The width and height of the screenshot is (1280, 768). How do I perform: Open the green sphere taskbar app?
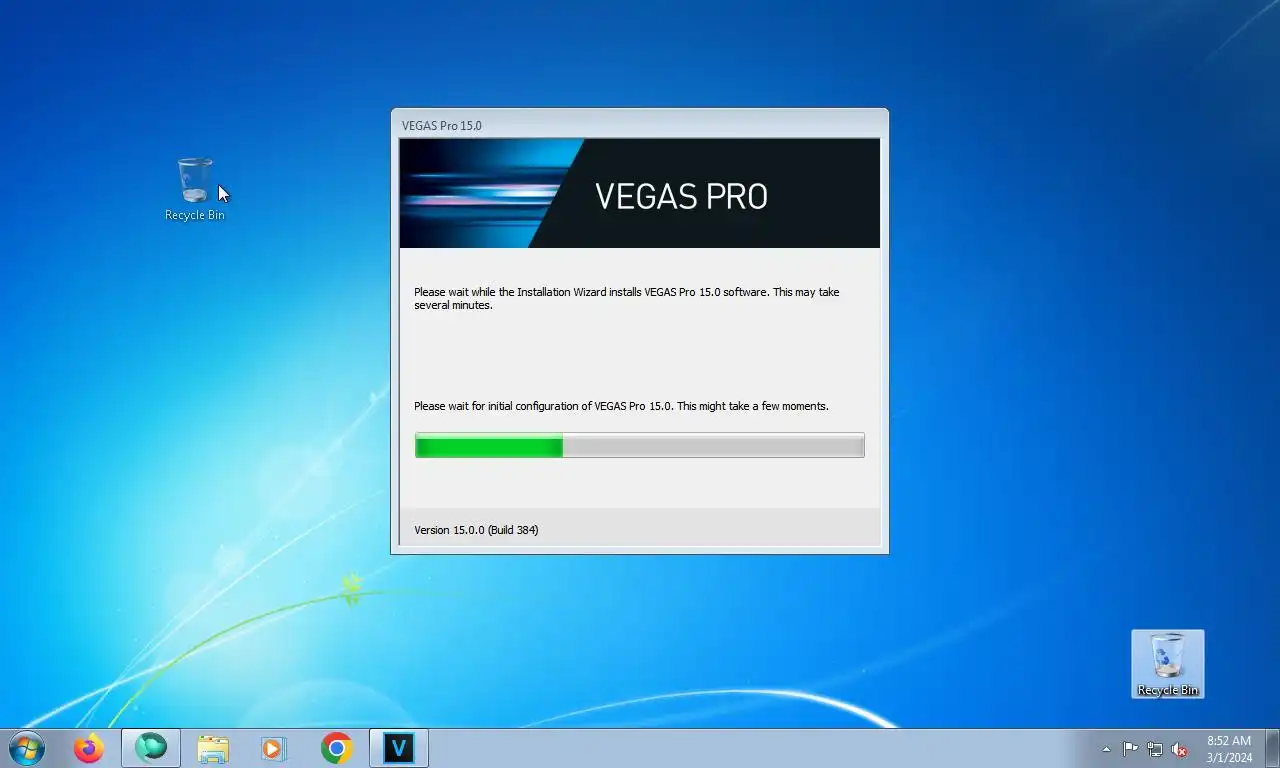(151, 748)
